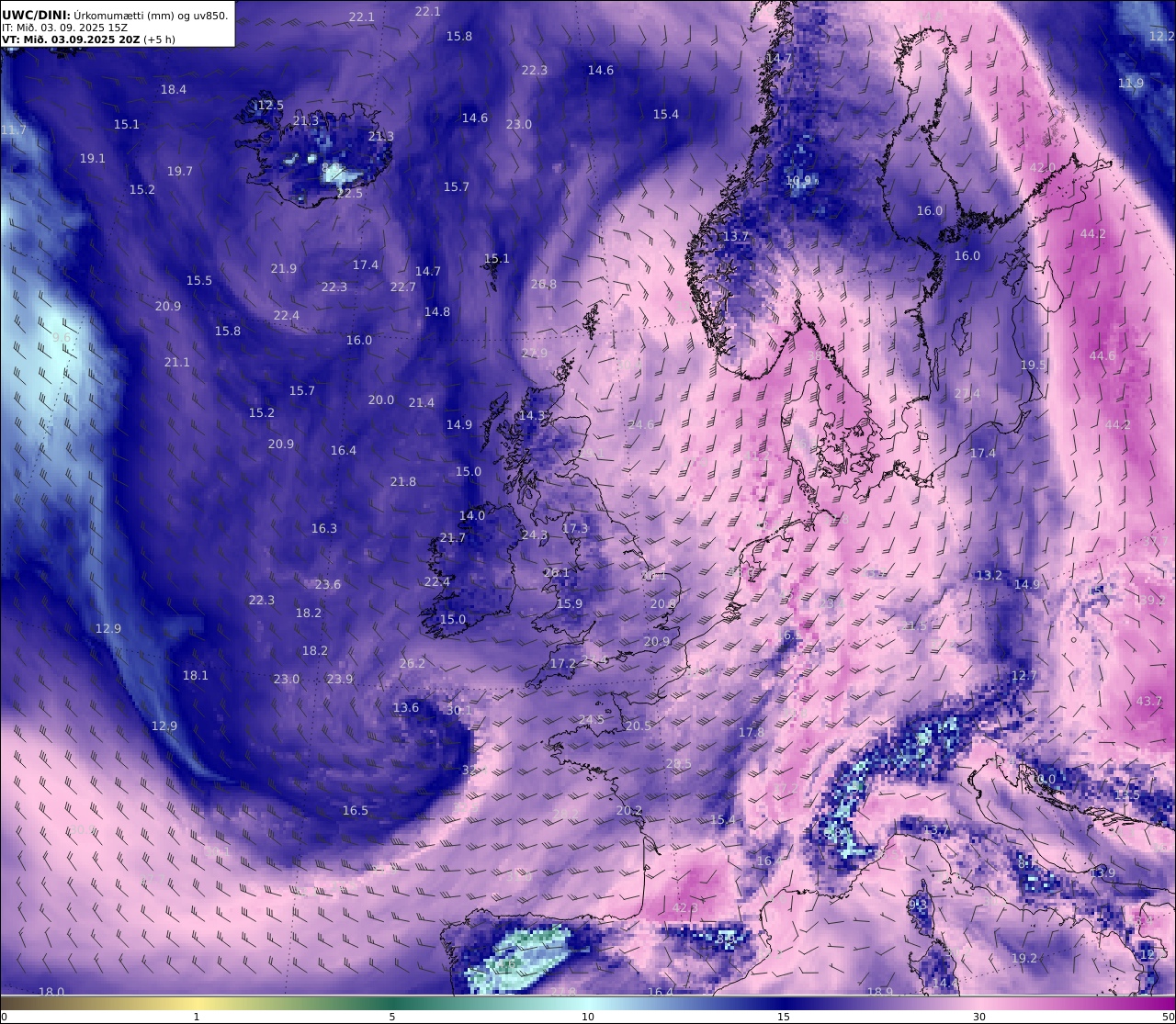The height and width of the screenshot is (1024, 1176).
Task: Click the 14.8 value label
Action: [x=436, y=311]
